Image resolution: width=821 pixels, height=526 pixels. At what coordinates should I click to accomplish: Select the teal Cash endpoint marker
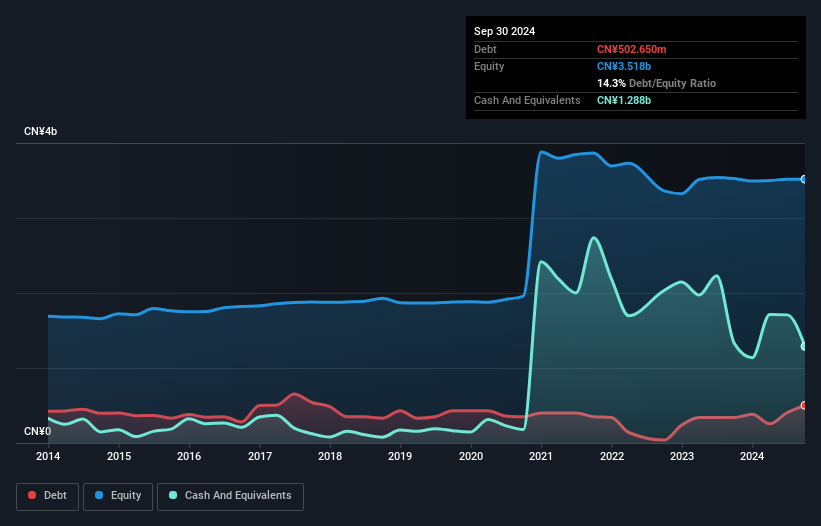coord(804,346)
